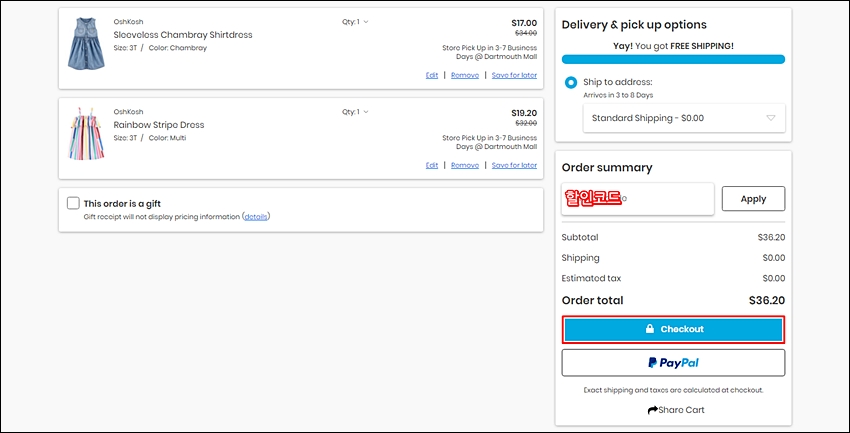Click the $19.20 sale price
The width and height of the screenshot is (850, 433).
click(x=524, y=113)
